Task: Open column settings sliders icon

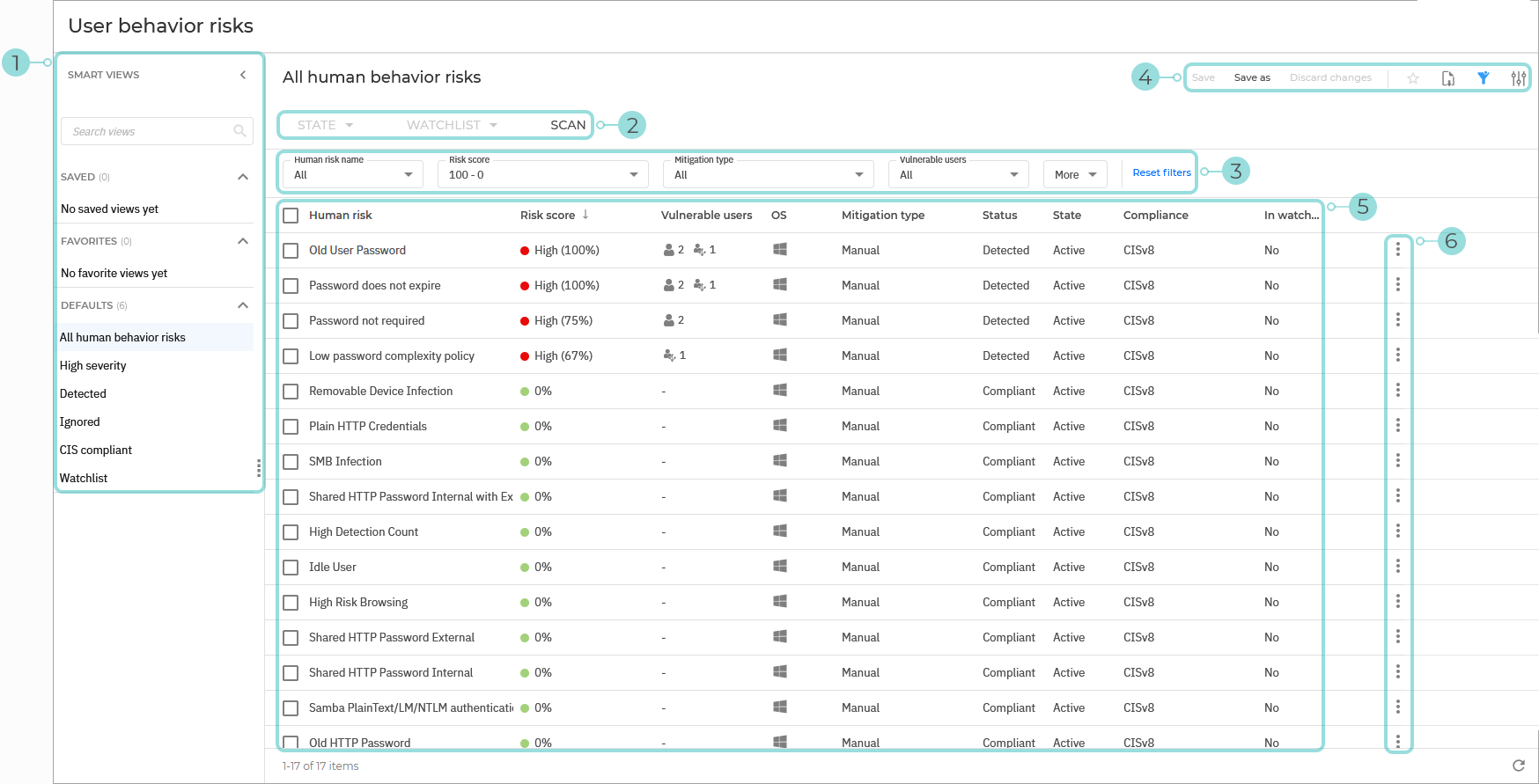Action: coord(1519,78)
